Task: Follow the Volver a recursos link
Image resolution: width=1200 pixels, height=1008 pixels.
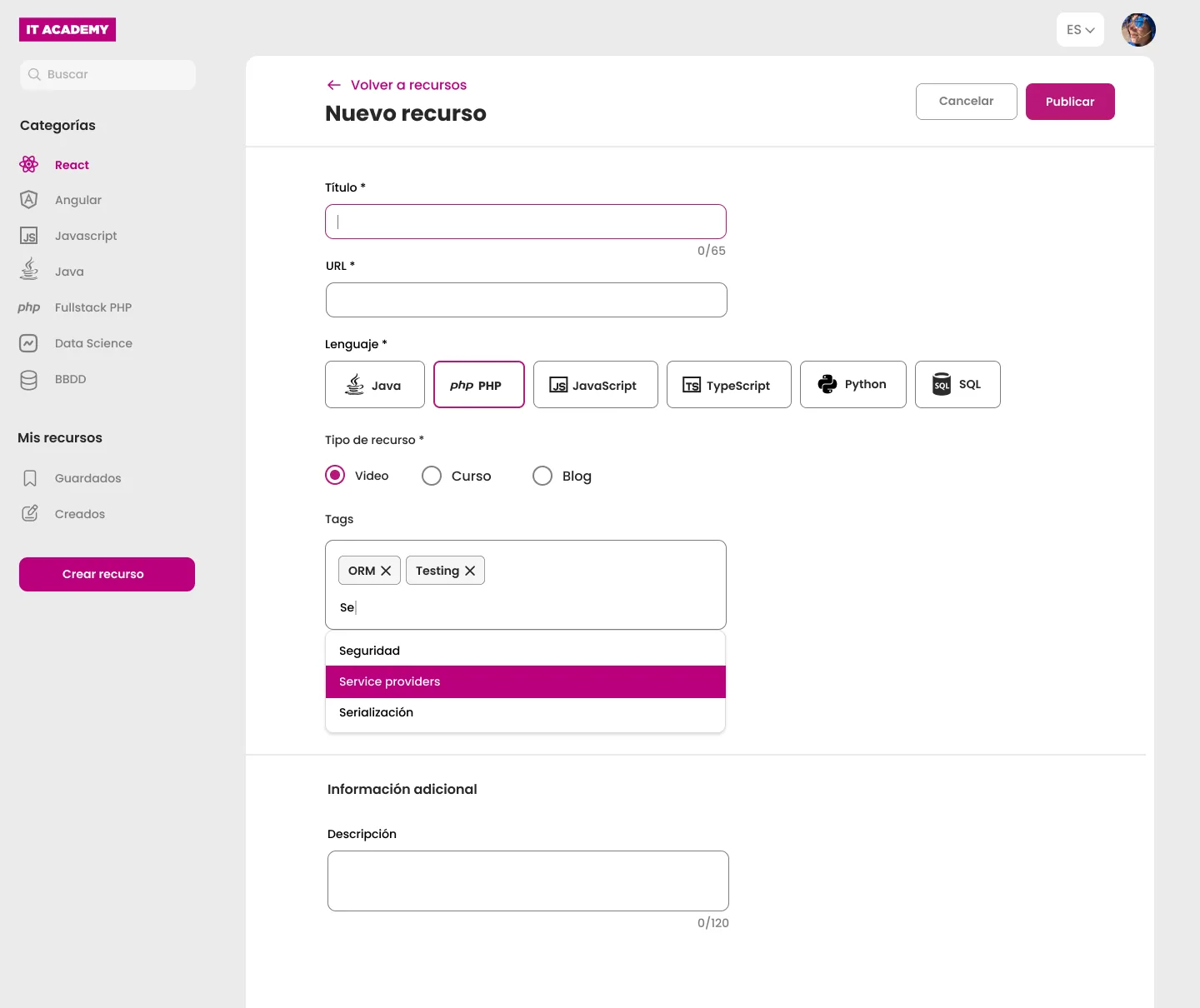Action: 407,85
